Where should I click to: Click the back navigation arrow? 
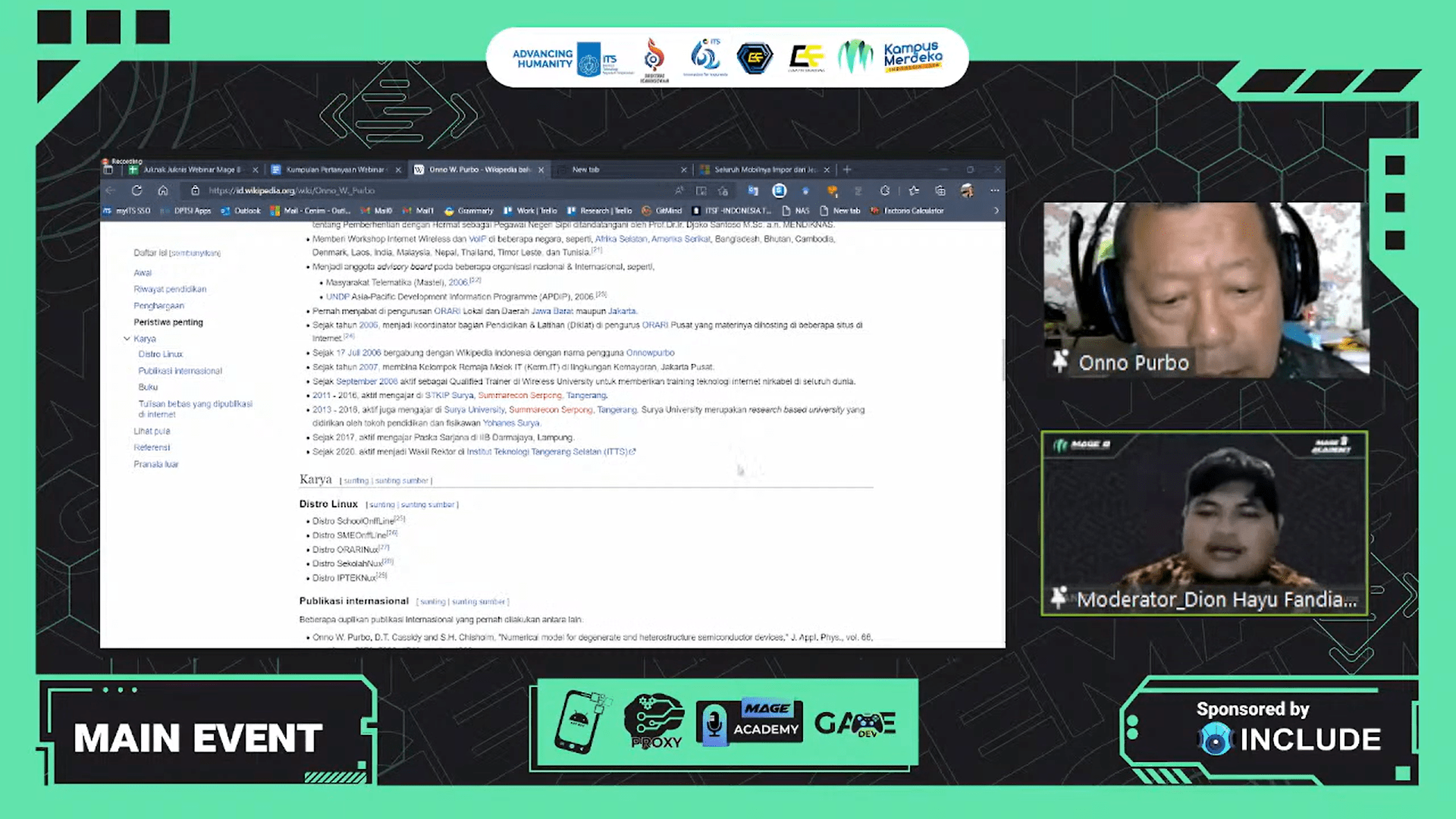(x=111, y=190)
